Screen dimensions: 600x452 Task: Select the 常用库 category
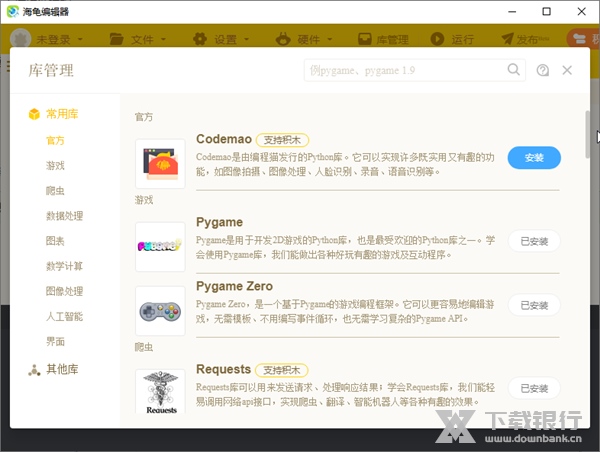coord(62,114)
